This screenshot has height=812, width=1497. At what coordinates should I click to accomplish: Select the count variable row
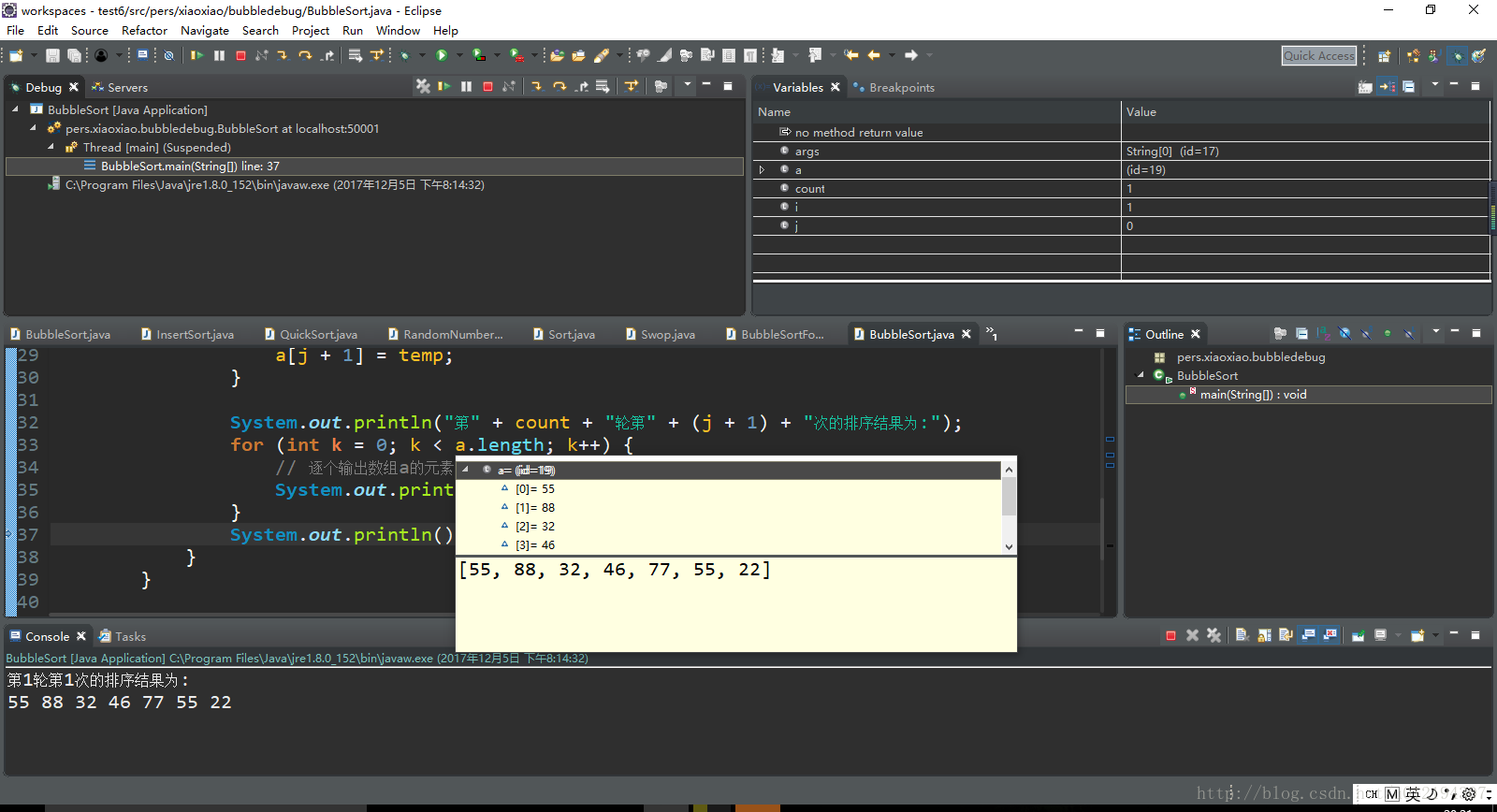point(1122,188)
